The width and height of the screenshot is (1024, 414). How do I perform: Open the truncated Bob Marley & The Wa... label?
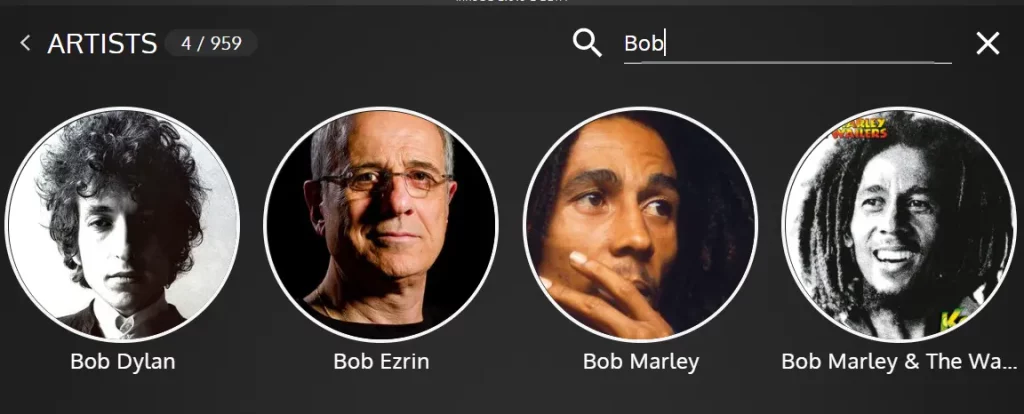[899, 361]
